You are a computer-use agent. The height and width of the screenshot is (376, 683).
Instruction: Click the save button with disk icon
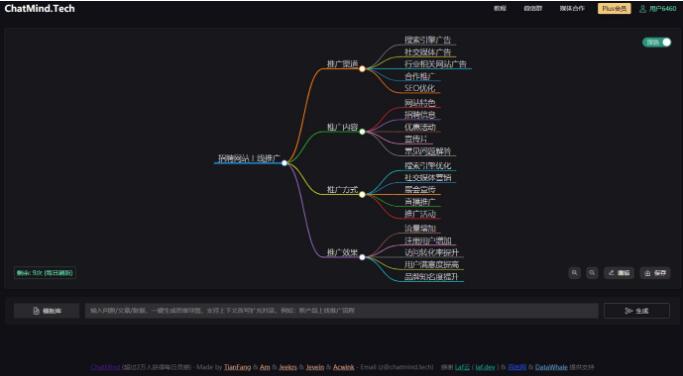tap(655, 273)
